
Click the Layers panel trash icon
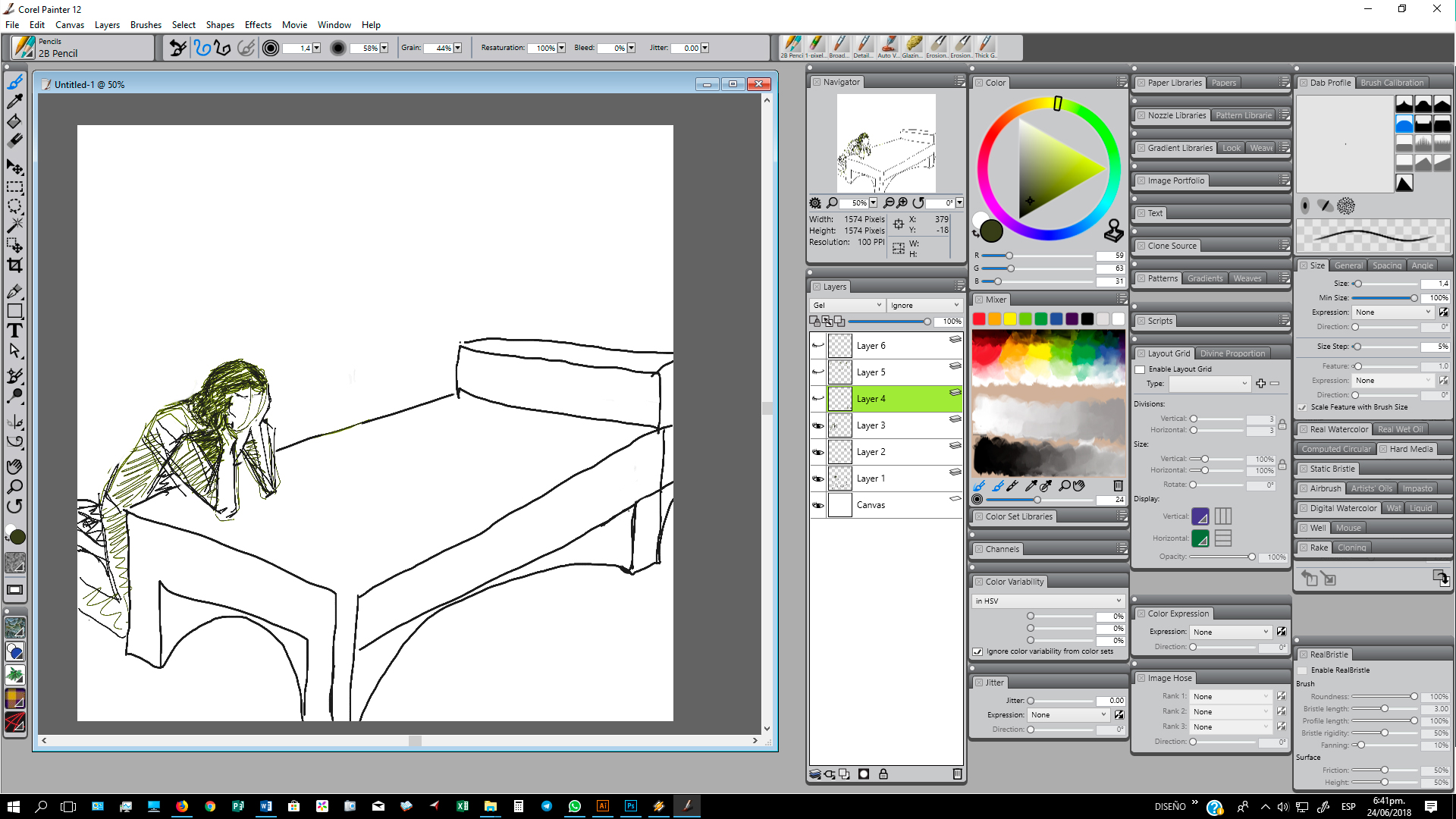point(957,774)
